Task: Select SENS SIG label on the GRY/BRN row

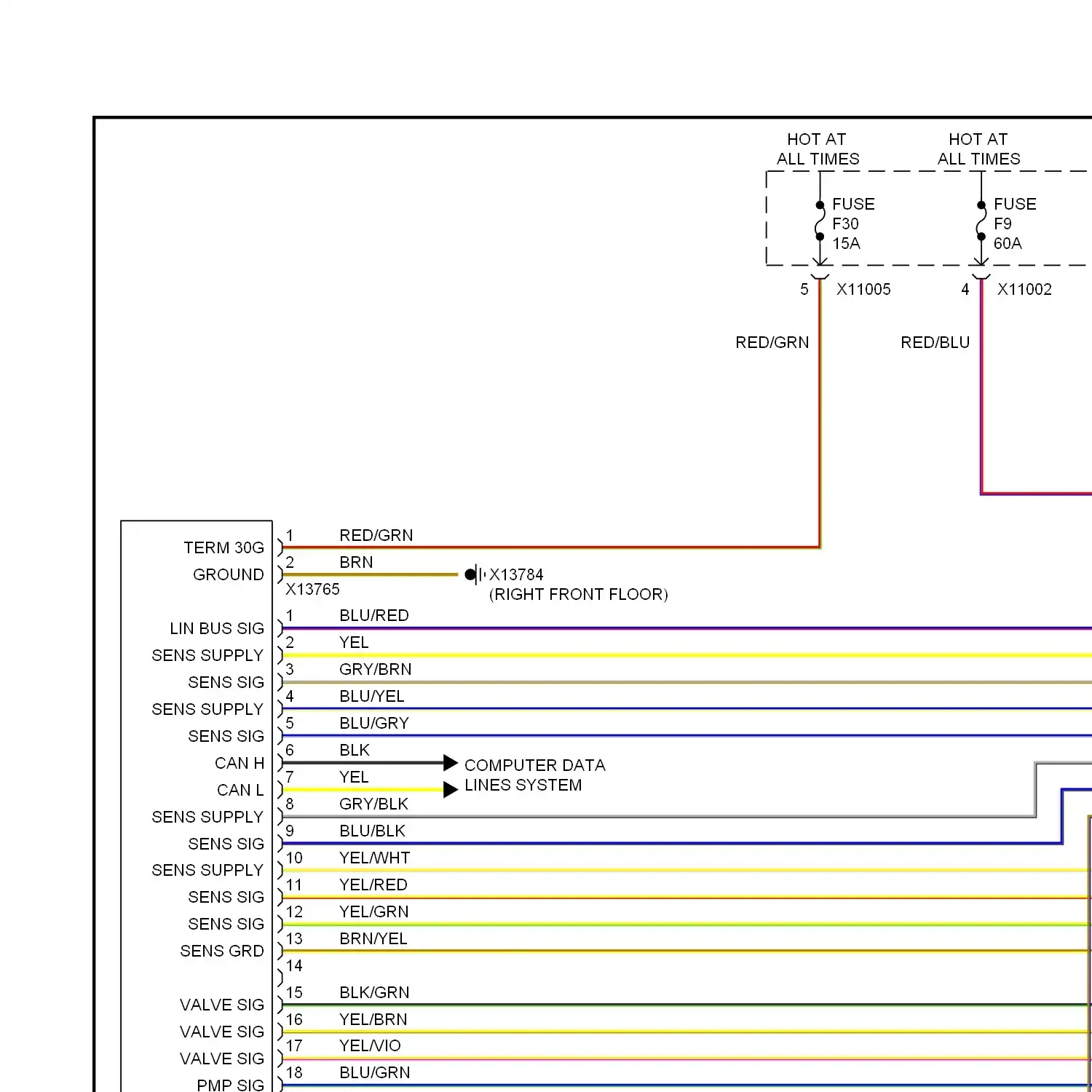Action: 226,682
